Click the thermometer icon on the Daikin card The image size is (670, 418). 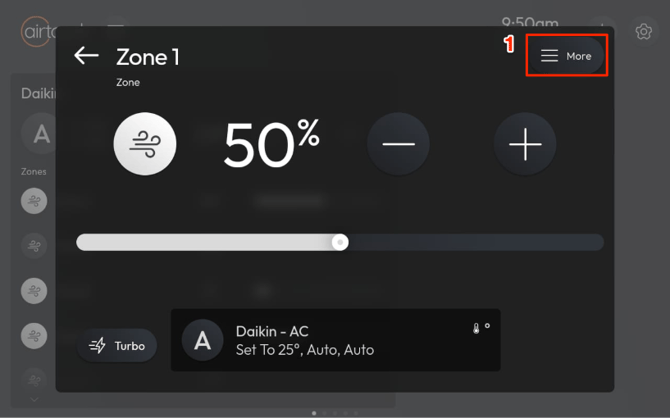477,328
